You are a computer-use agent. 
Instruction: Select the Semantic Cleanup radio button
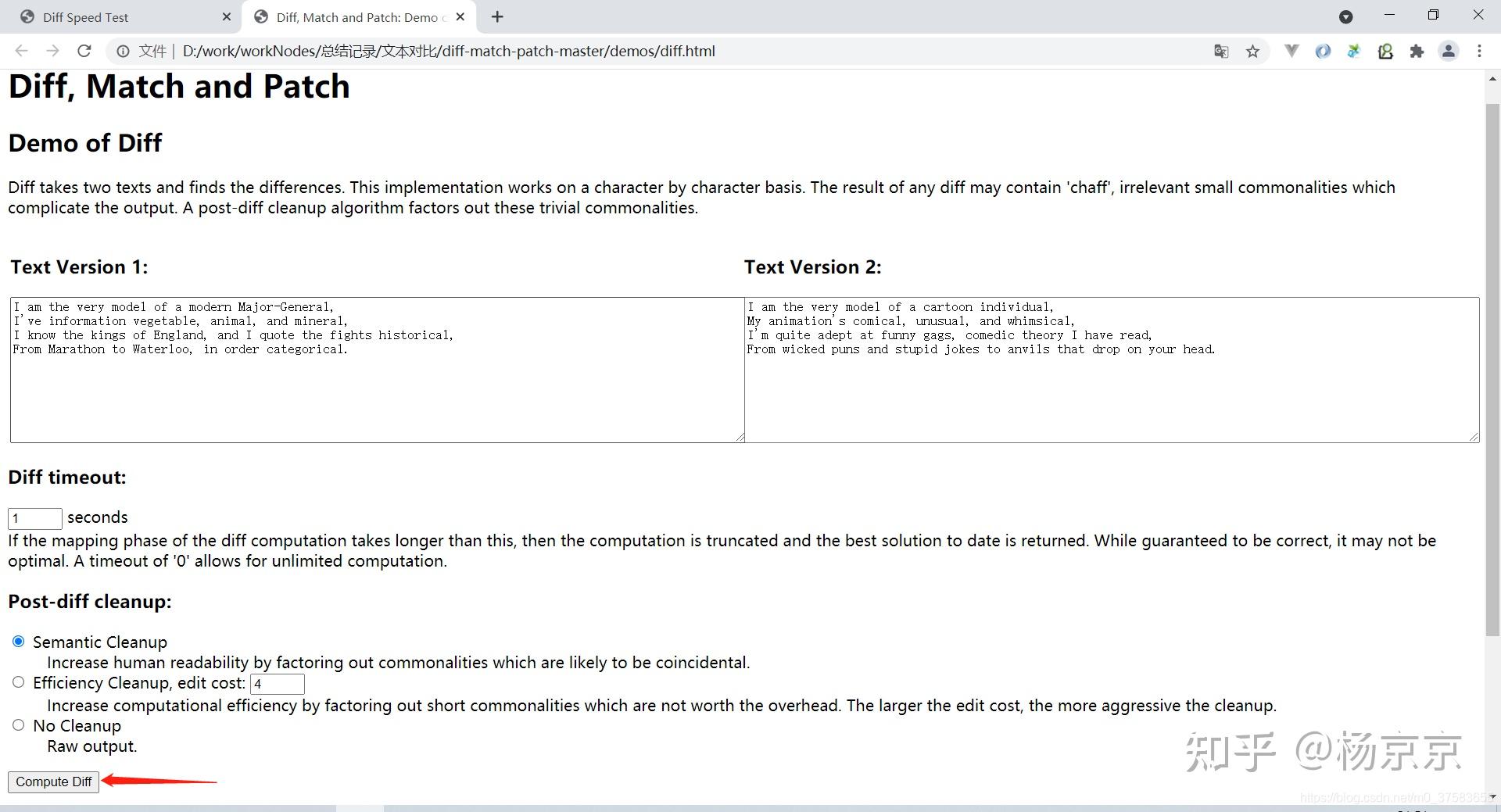(18, 642)
